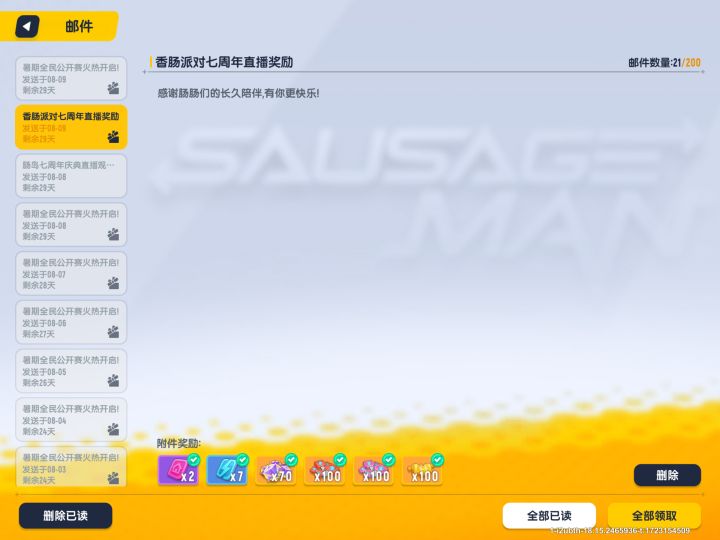Click the 邮件 page title
720x540 pixels.
79,26
